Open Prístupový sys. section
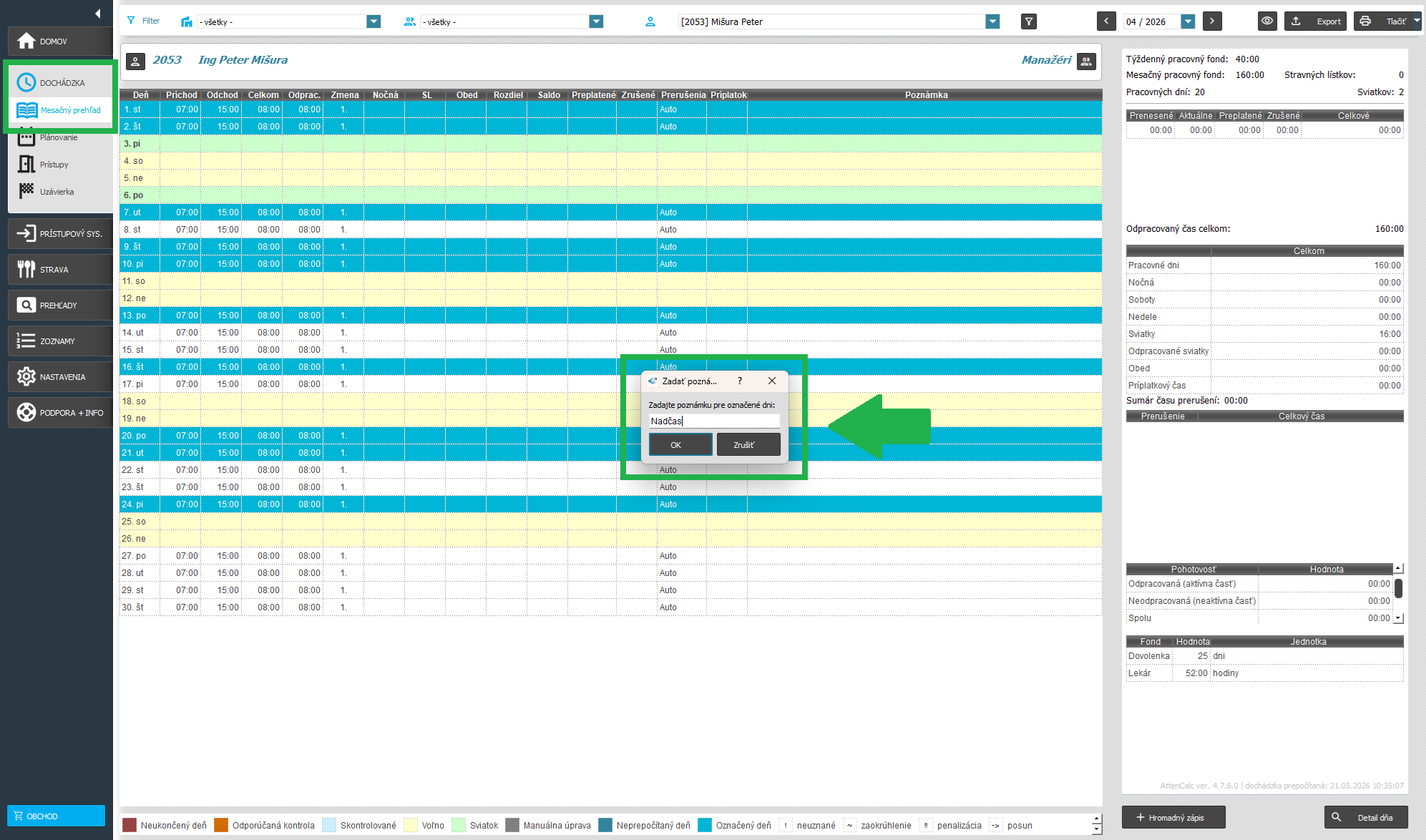1426x840 pixels. click(x=60, y=234)
